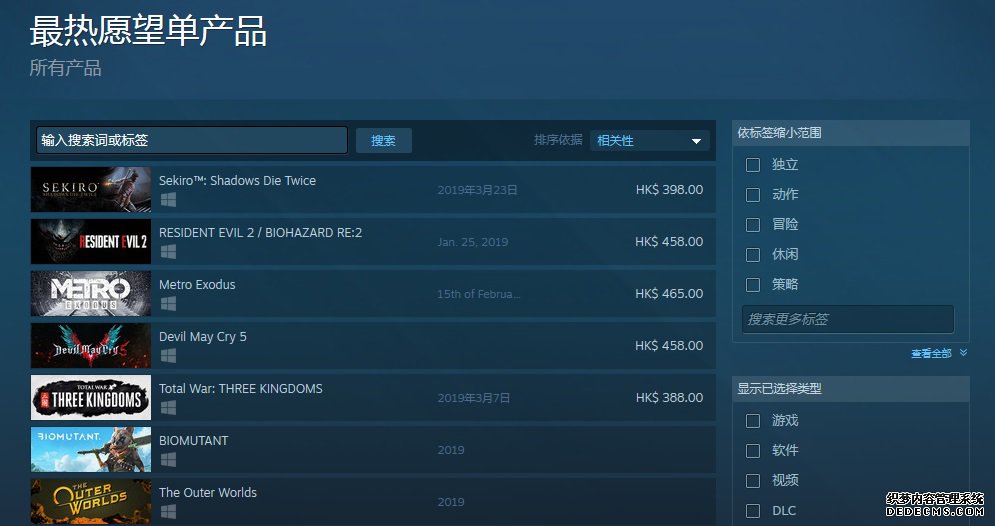Screen dimensions: 995x526
Task: Open Metro Exodus title link
Action: coord(197,284)
